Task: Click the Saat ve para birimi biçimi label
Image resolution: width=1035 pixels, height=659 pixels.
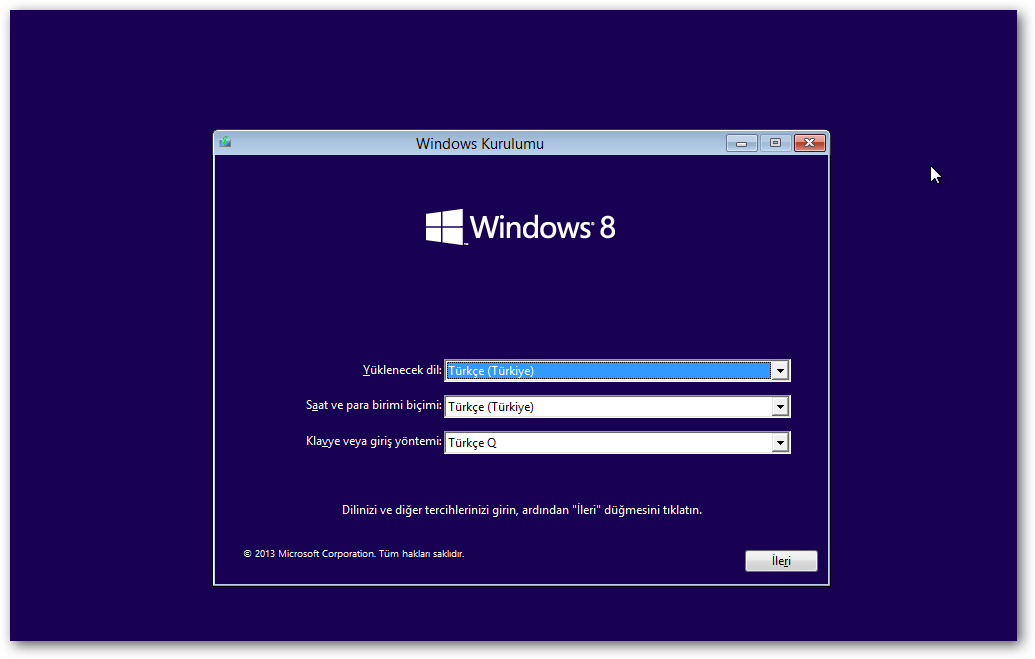Action: (x=374, y=405)
